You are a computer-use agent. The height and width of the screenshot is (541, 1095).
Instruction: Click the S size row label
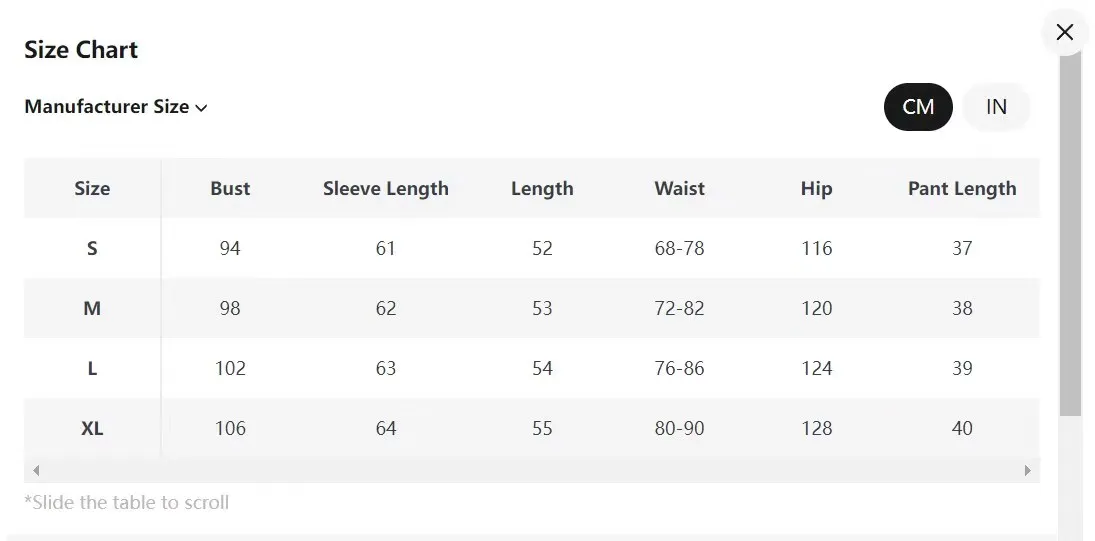(x=92, y=248)
